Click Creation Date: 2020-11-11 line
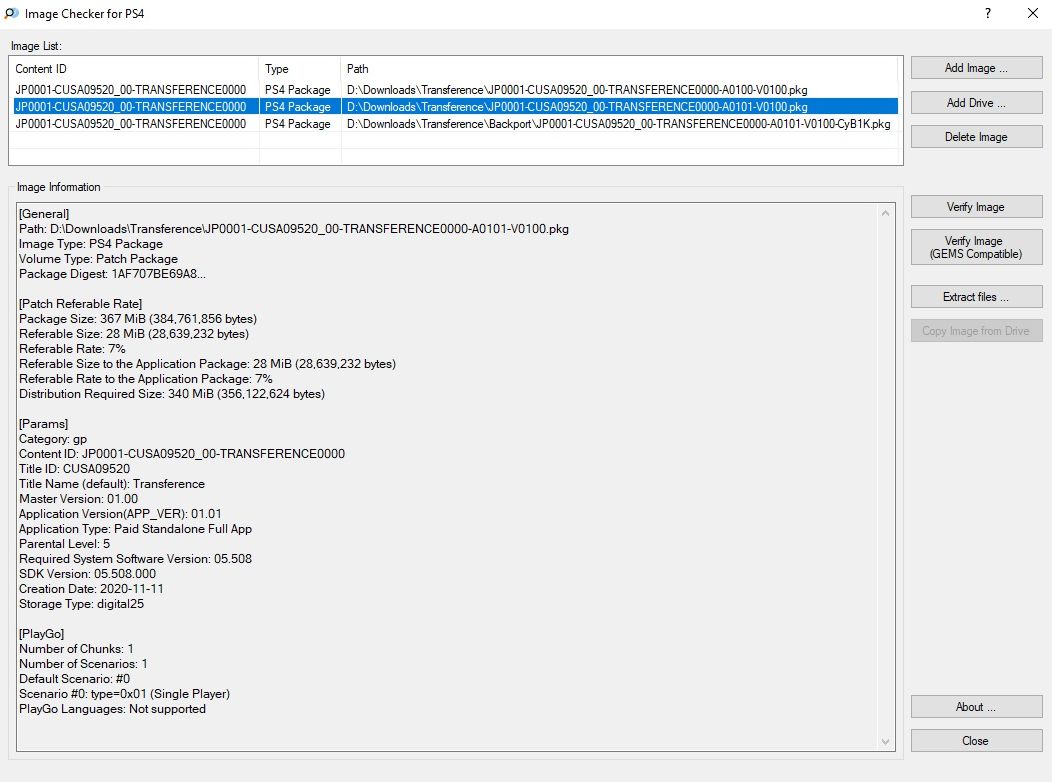1052x782 pixels. [91, 589]
